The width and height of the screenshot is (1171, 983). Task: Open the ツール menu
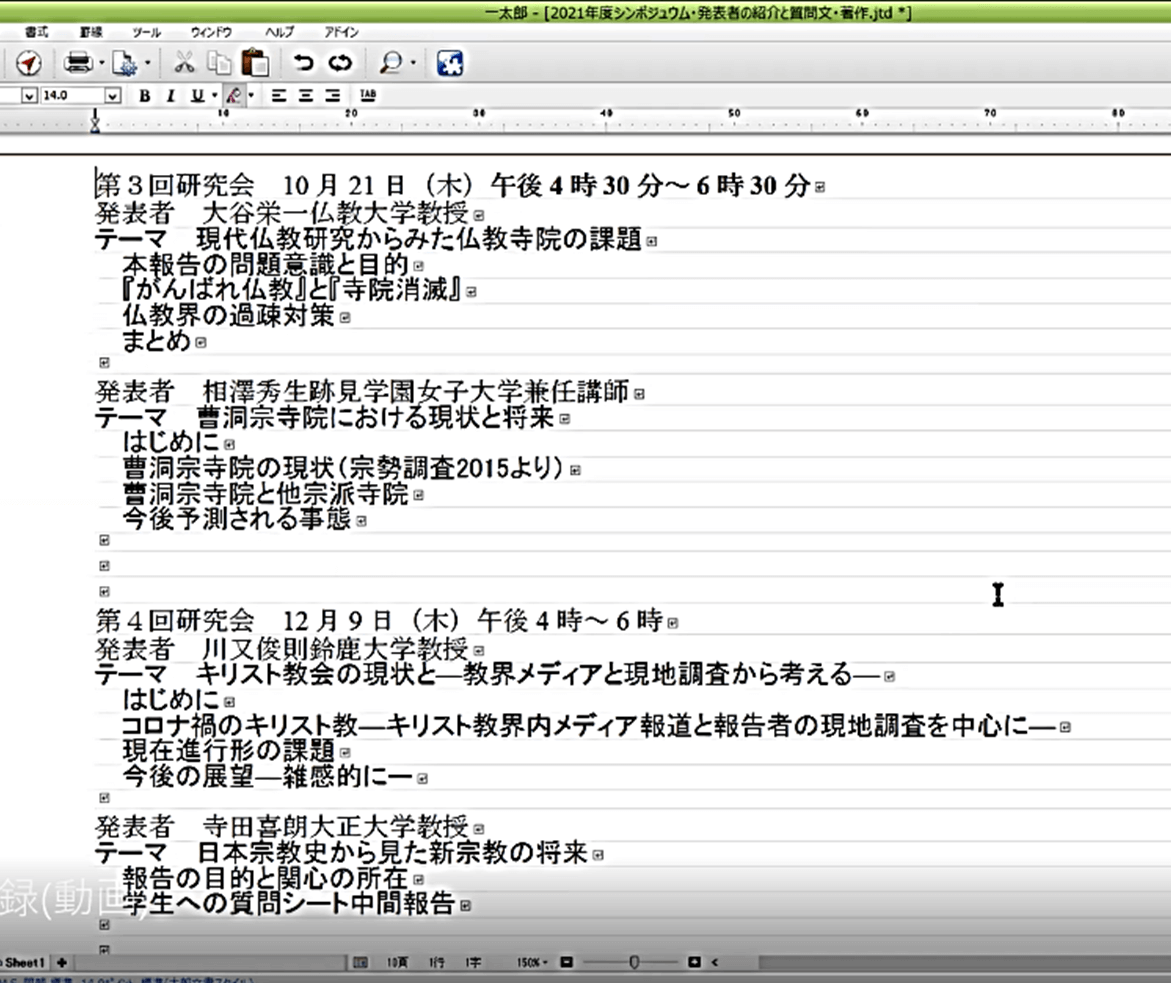[146, 32]
